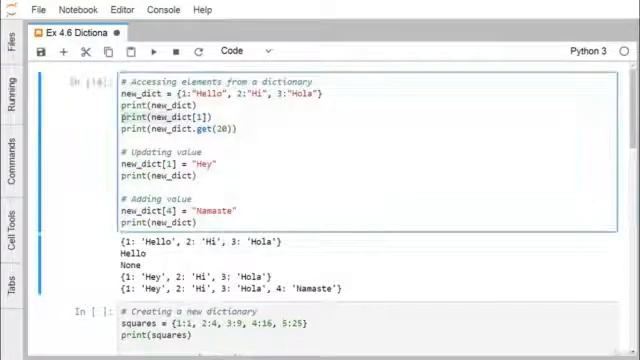
Task: Click the comment '# Adding value'
Action: [x=156, y=199]
